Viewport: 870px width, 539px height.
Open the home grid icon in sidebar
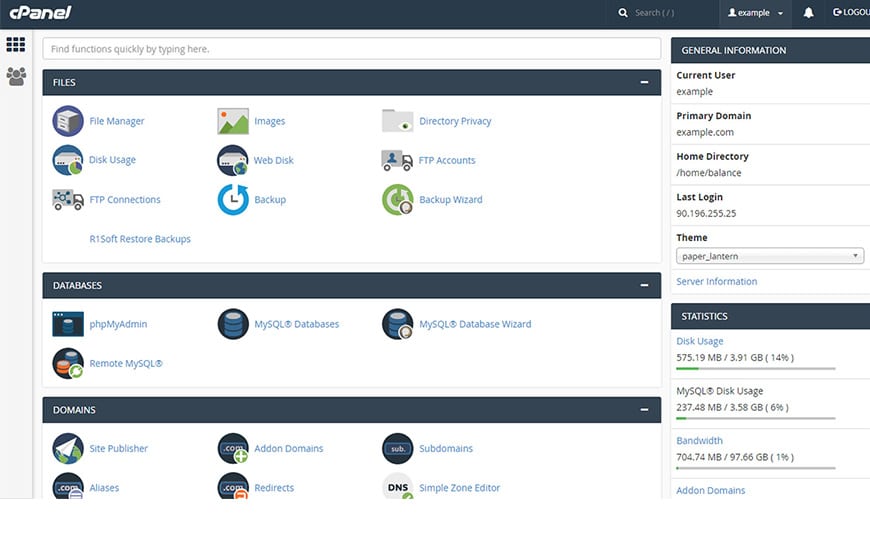coord(16,44)
